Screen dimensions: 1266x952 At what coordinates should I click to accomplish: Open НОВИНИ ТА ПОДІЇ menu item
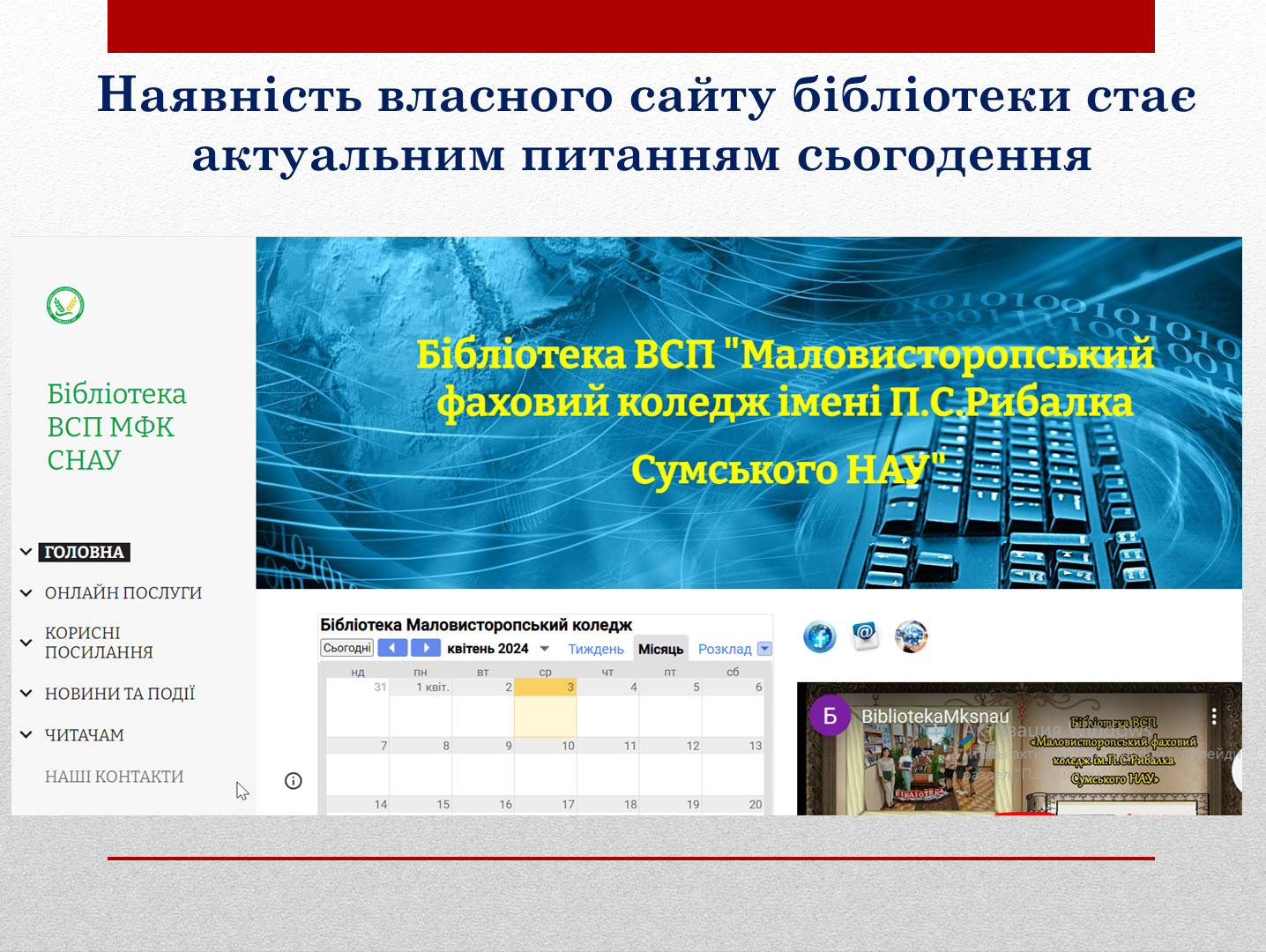point(120,694)
